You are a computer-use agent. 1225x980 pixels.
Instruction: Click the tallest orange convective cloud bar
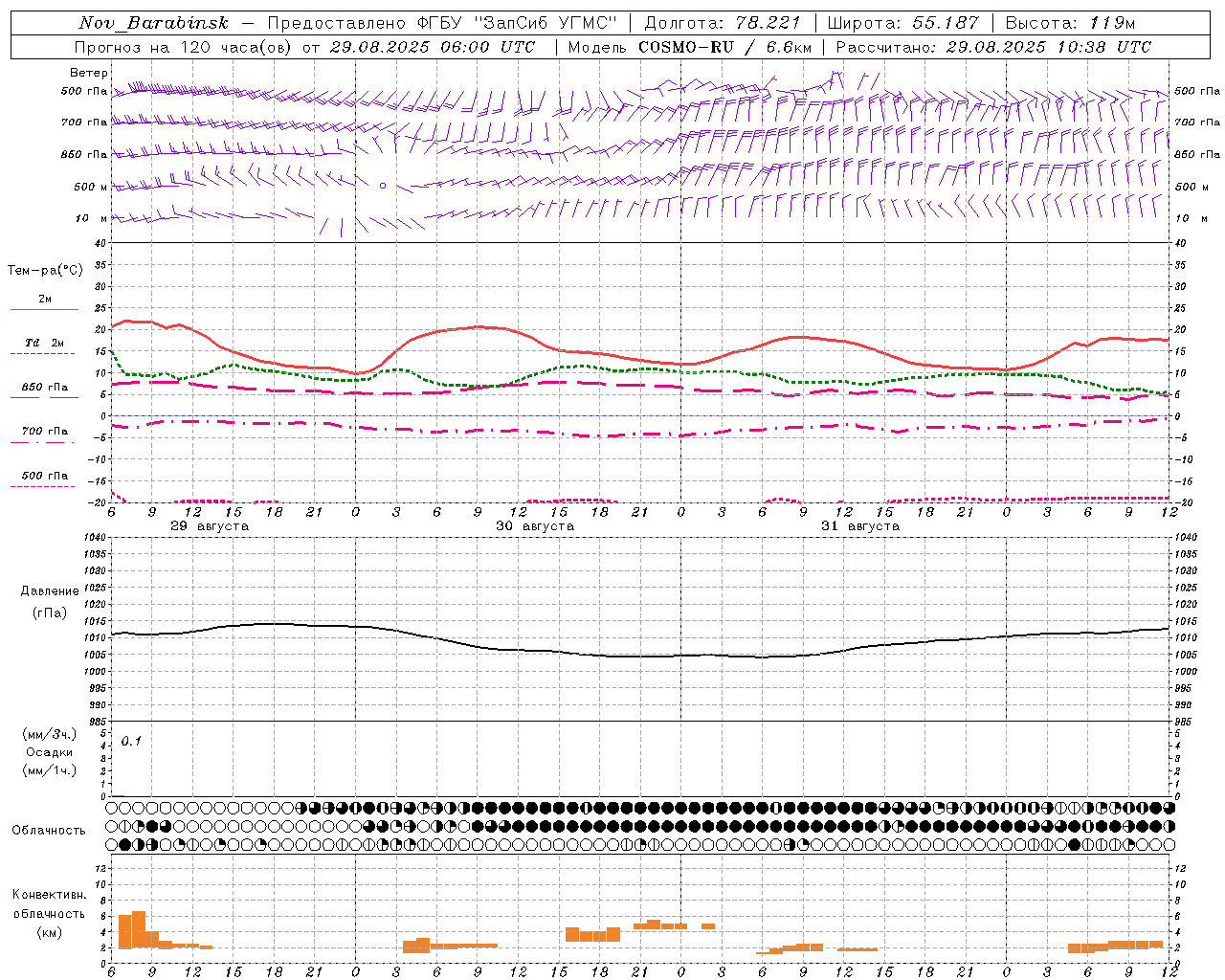[139, 929]
